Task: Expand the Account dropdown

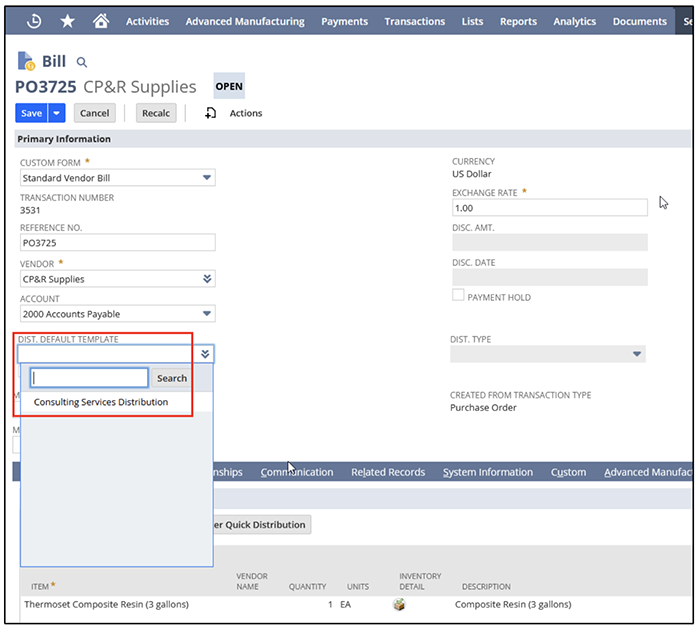Action: [x=207, y=314]
